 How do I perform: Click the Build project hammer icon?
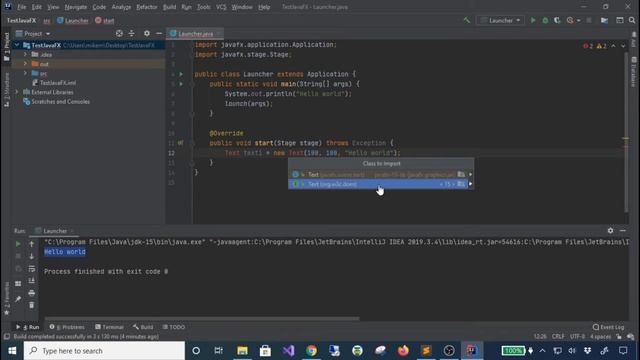(467, 20)
